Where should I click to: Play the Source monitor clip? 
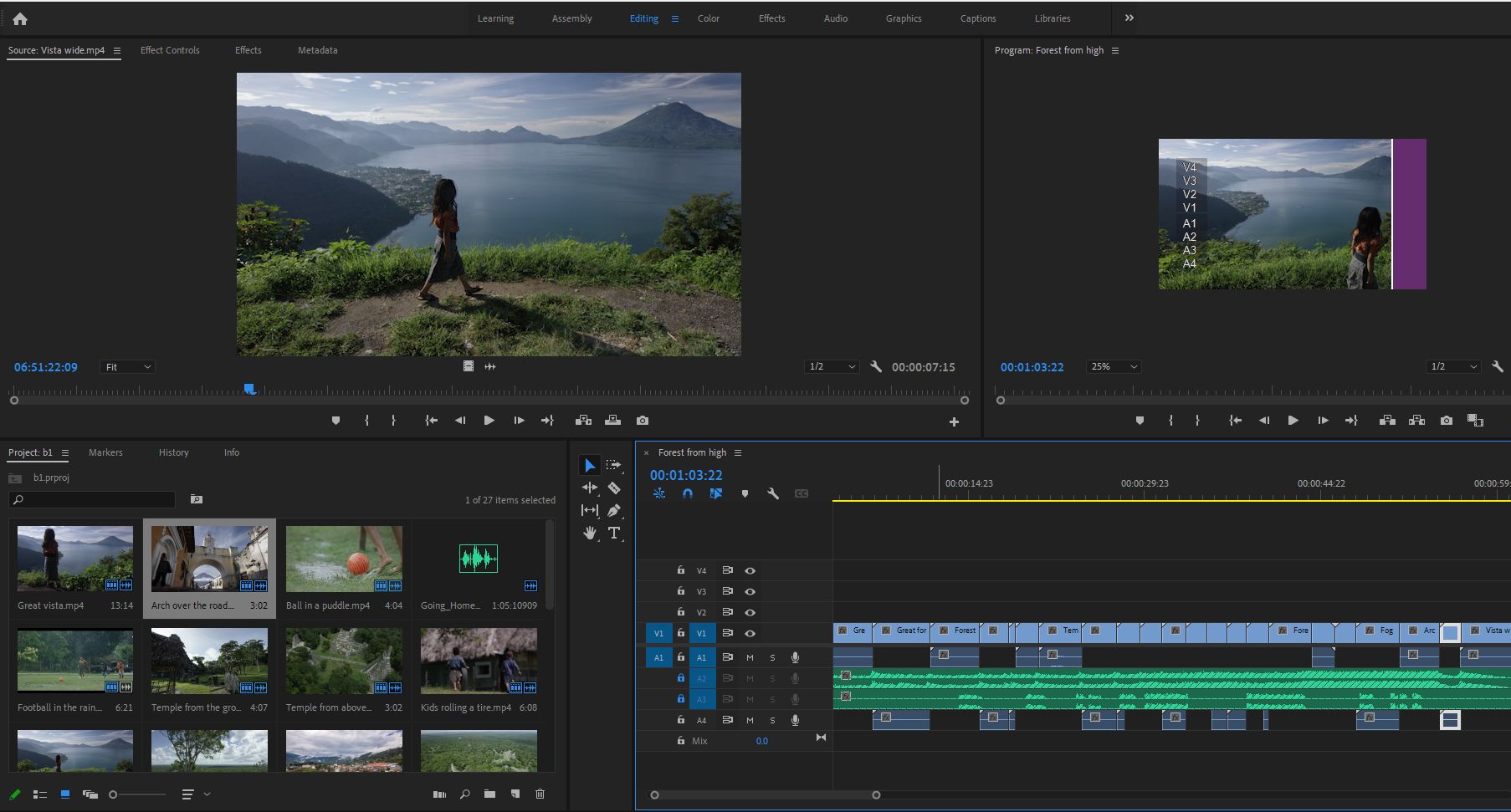point(489,421)
